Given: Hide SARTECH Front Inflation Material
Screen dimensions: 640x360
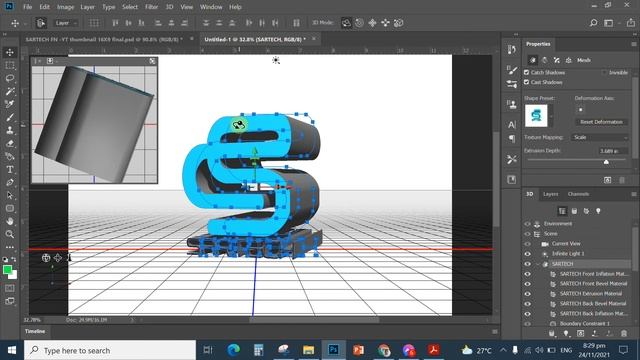Looking at the screenshot, I should [x=527, y=274].
